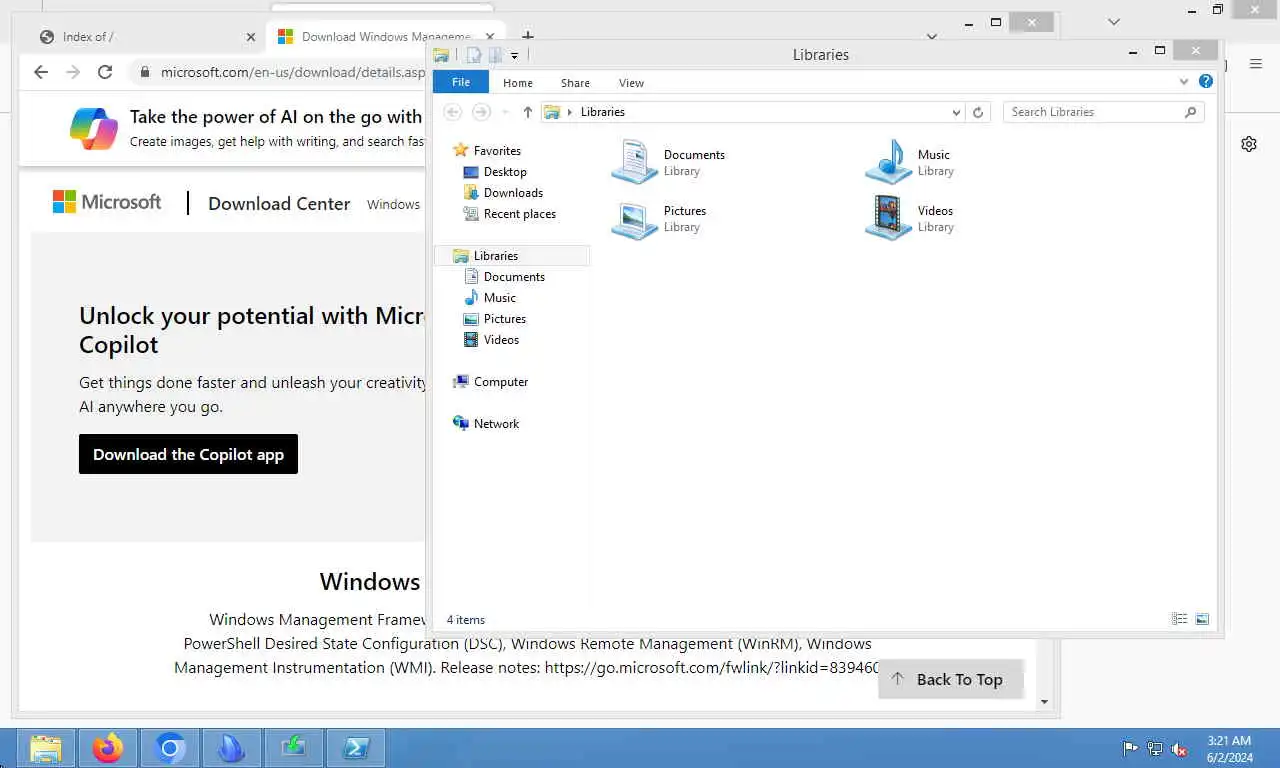Viewport: 1280px width, 768px height.
Task: Click the muted volume tray icon
Action: click(1180, 748)
